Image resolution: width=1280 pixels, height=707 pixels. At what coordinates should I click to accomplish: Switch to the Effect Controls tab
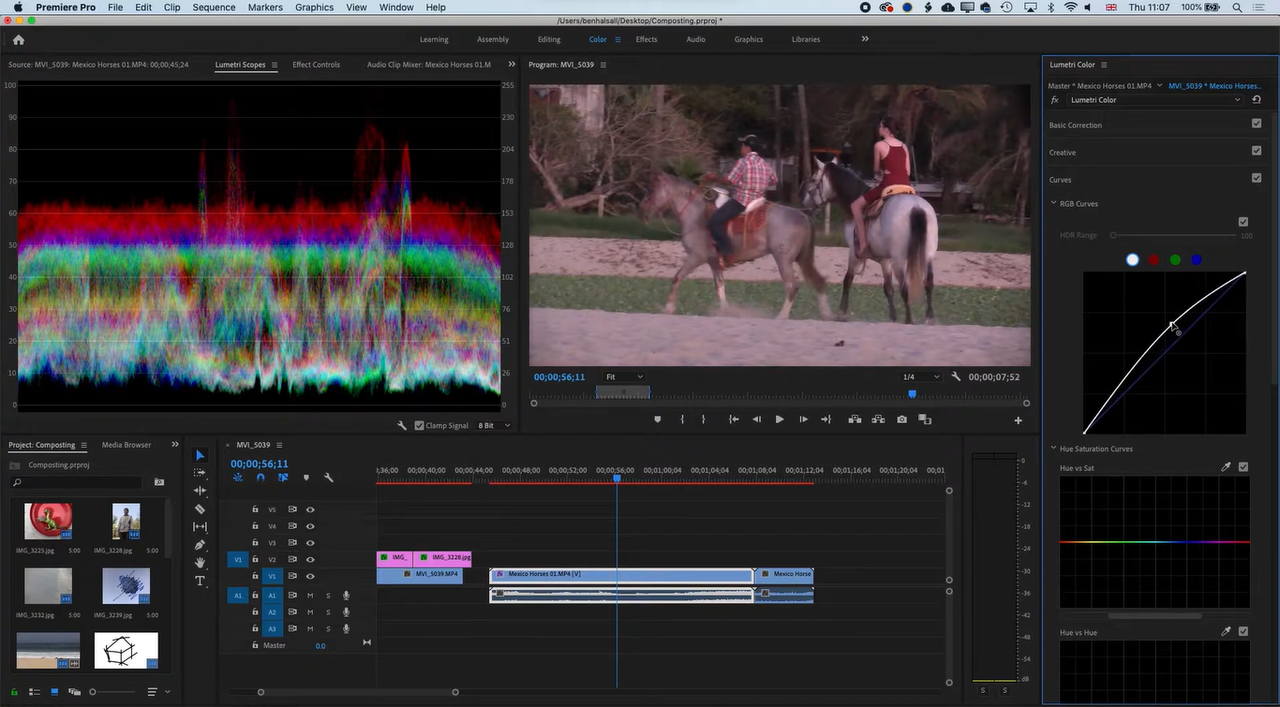click(x=316, y=65)
